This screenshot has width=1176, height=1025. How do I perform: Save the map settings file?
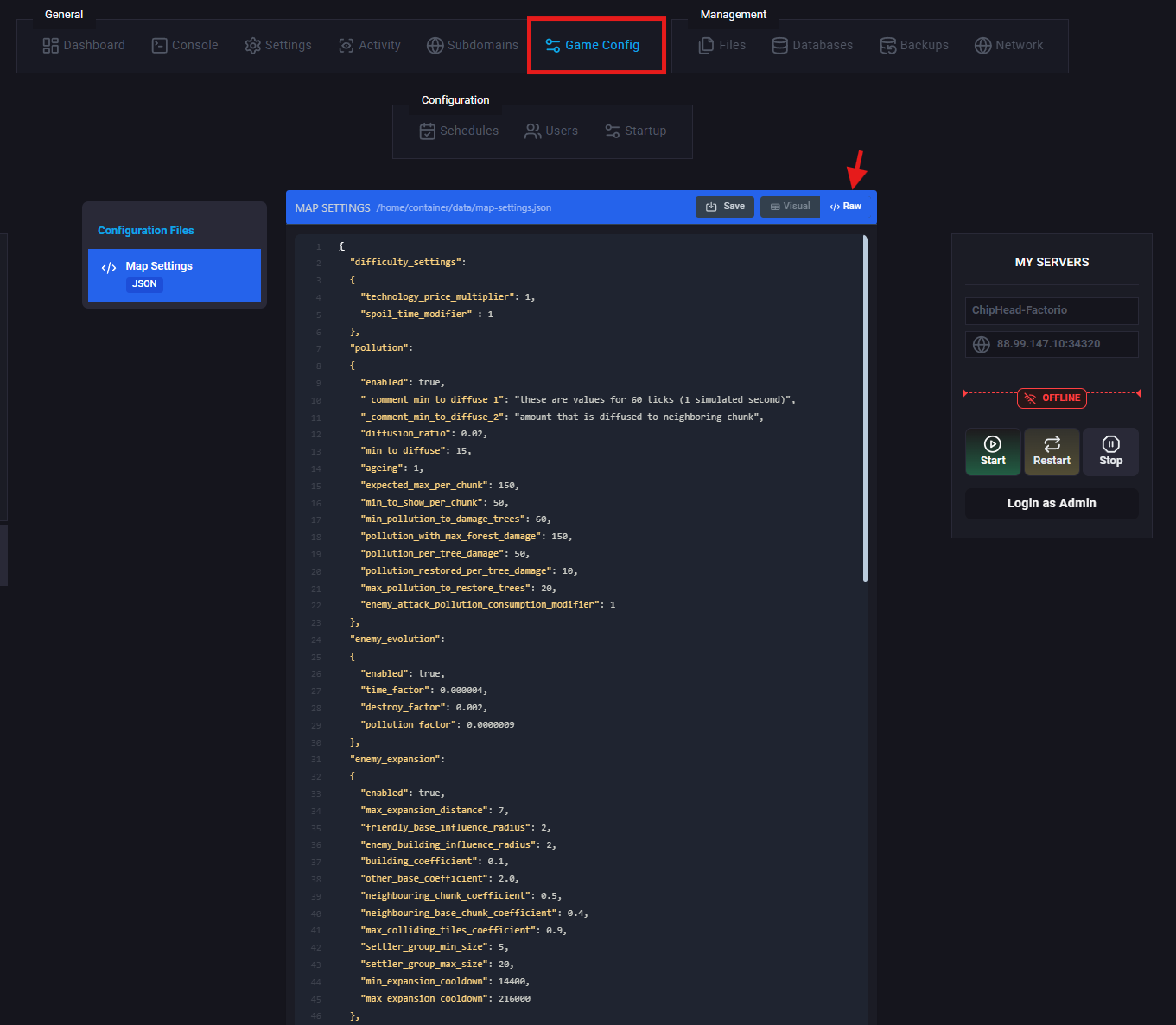click(725, 207)
